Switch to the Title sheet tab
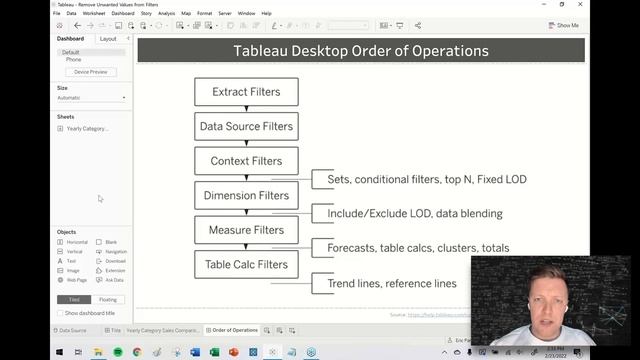 (113, 330)
